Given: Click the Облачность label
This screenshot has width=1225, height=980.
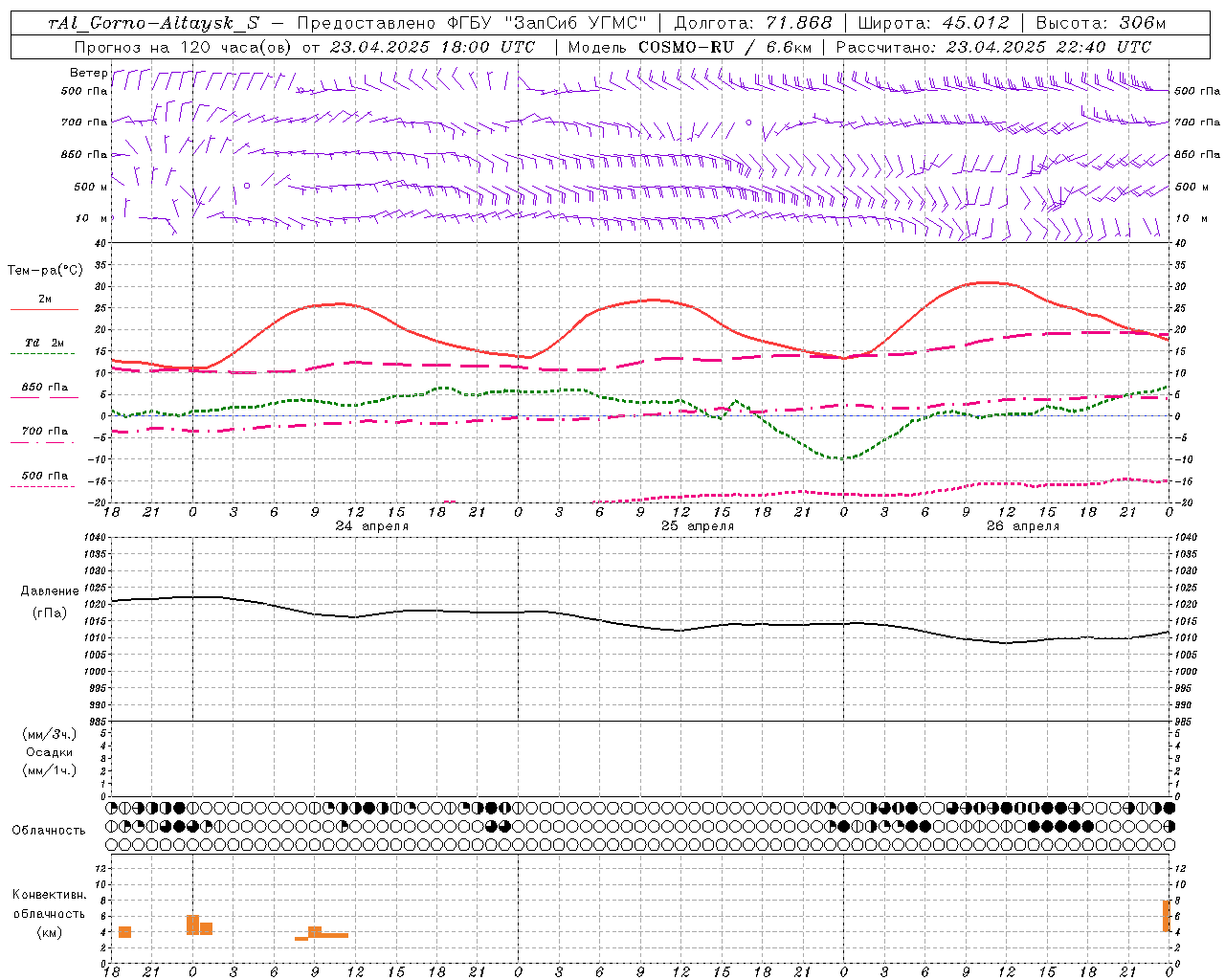Looking at the screenshot, I should (49, 830).
